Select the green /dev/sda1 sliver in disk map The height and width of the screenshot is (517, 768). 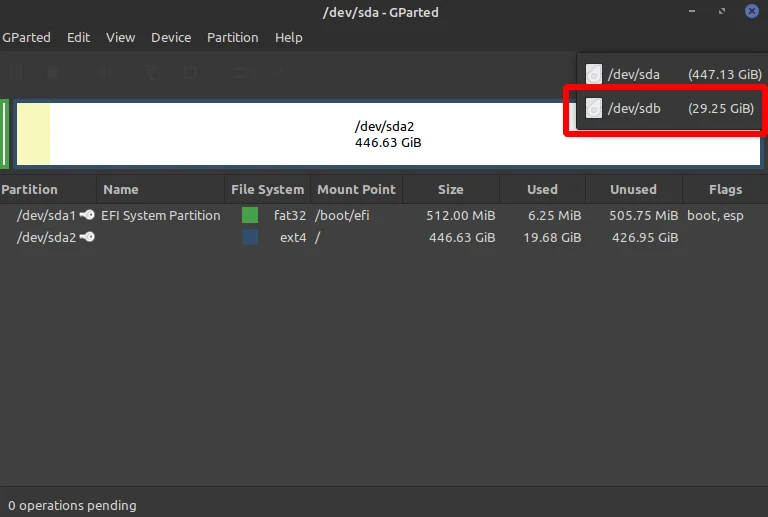[4, 134]
